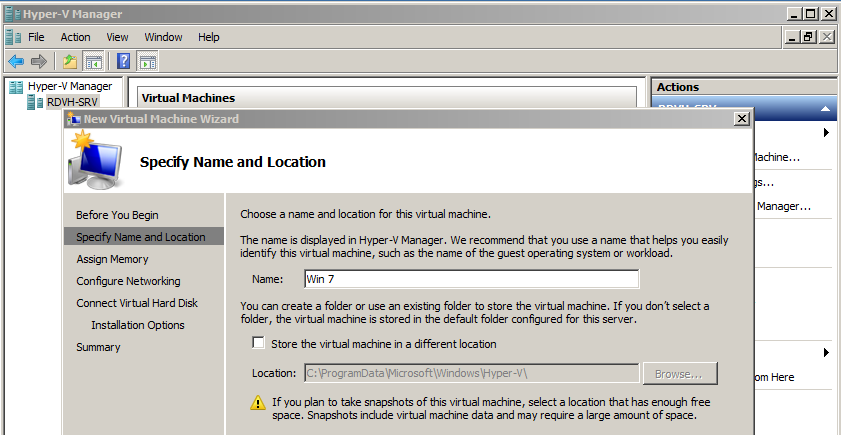The width and height of the screenshot is (841, 435).
Task: Click the Virtual Machines panel header
Action: click(x=387, y=98)
